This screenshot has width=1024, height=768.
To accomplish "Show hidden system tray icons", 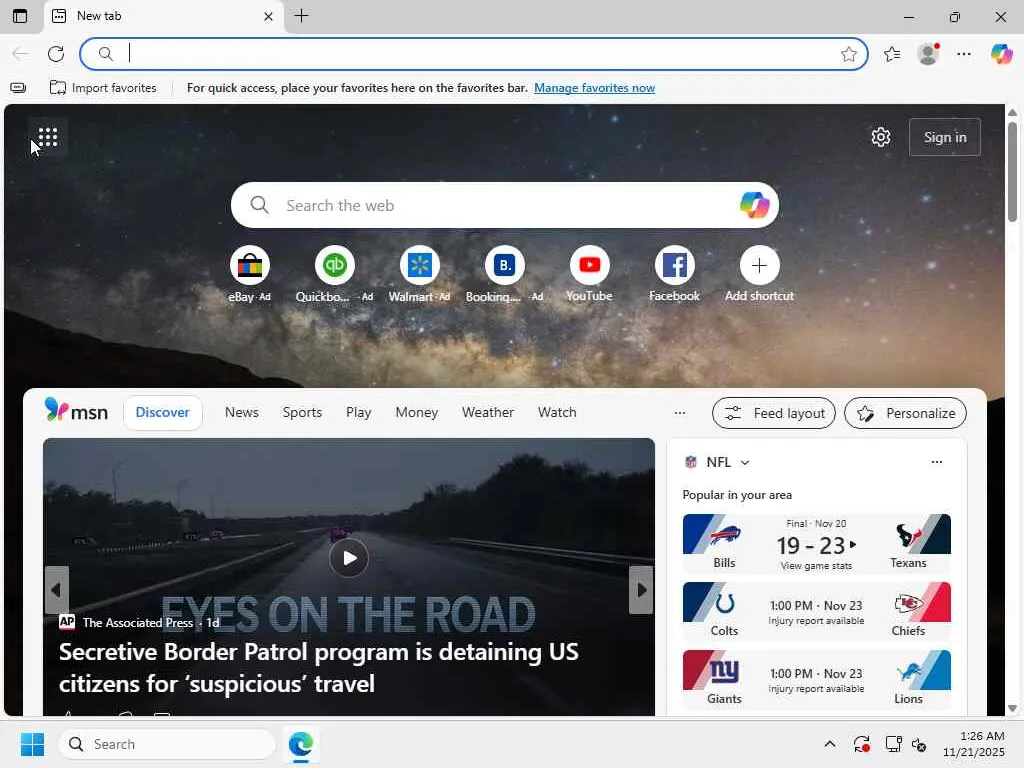I will (x=829, y=744).
